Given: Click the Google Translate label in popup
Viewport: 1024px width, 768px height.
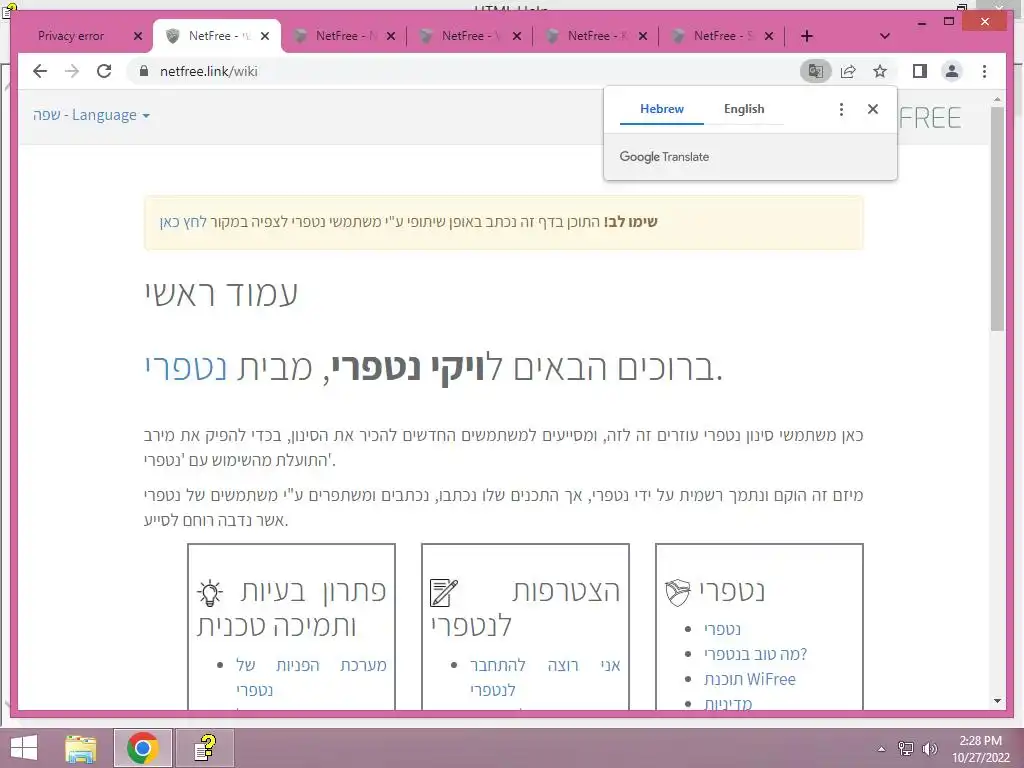Looking at the screenshot, I should point(664,157).
